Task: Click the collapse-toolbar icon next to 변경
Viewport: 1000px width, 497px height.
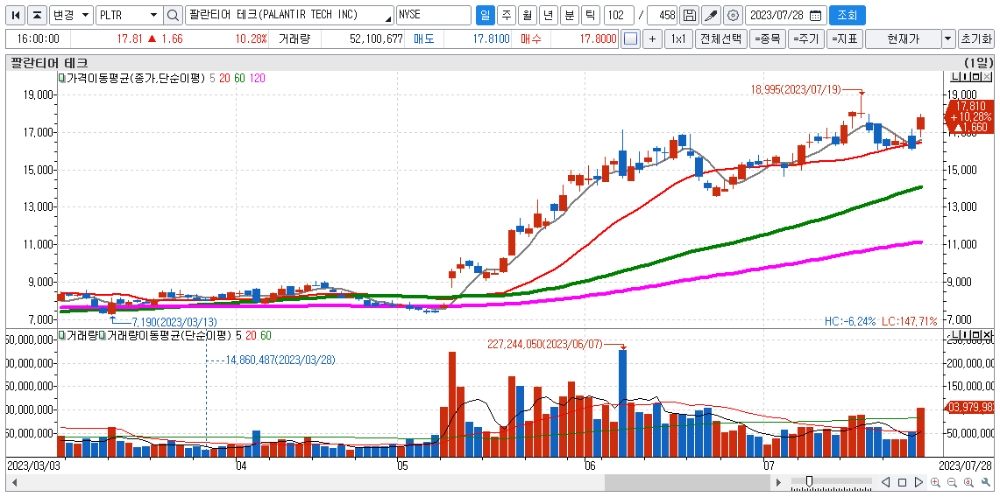Action: point(38,15)
